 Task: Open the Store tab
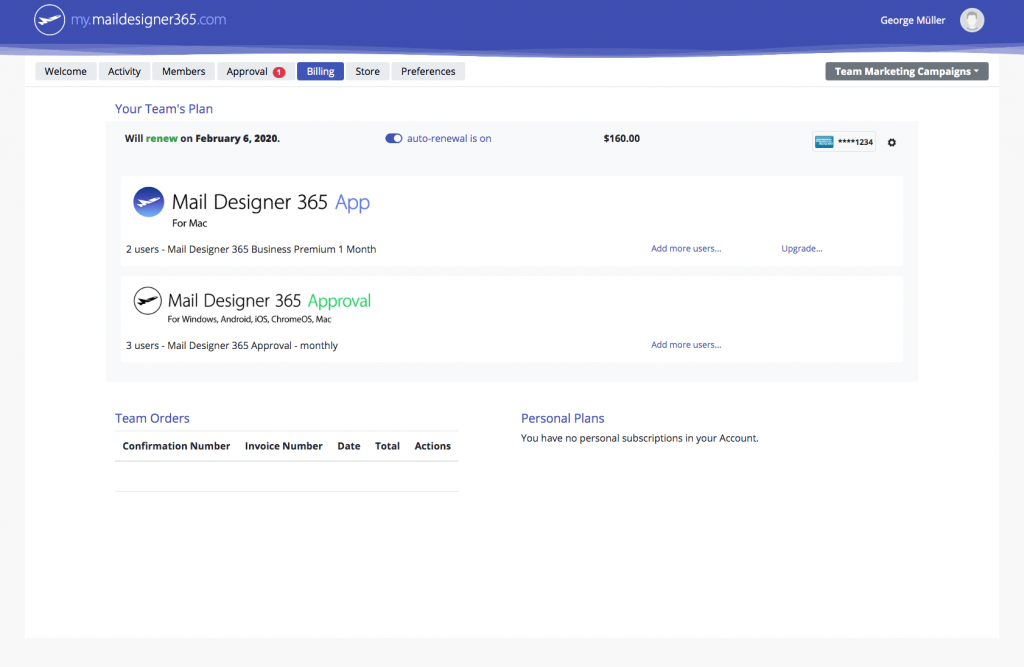368,71
